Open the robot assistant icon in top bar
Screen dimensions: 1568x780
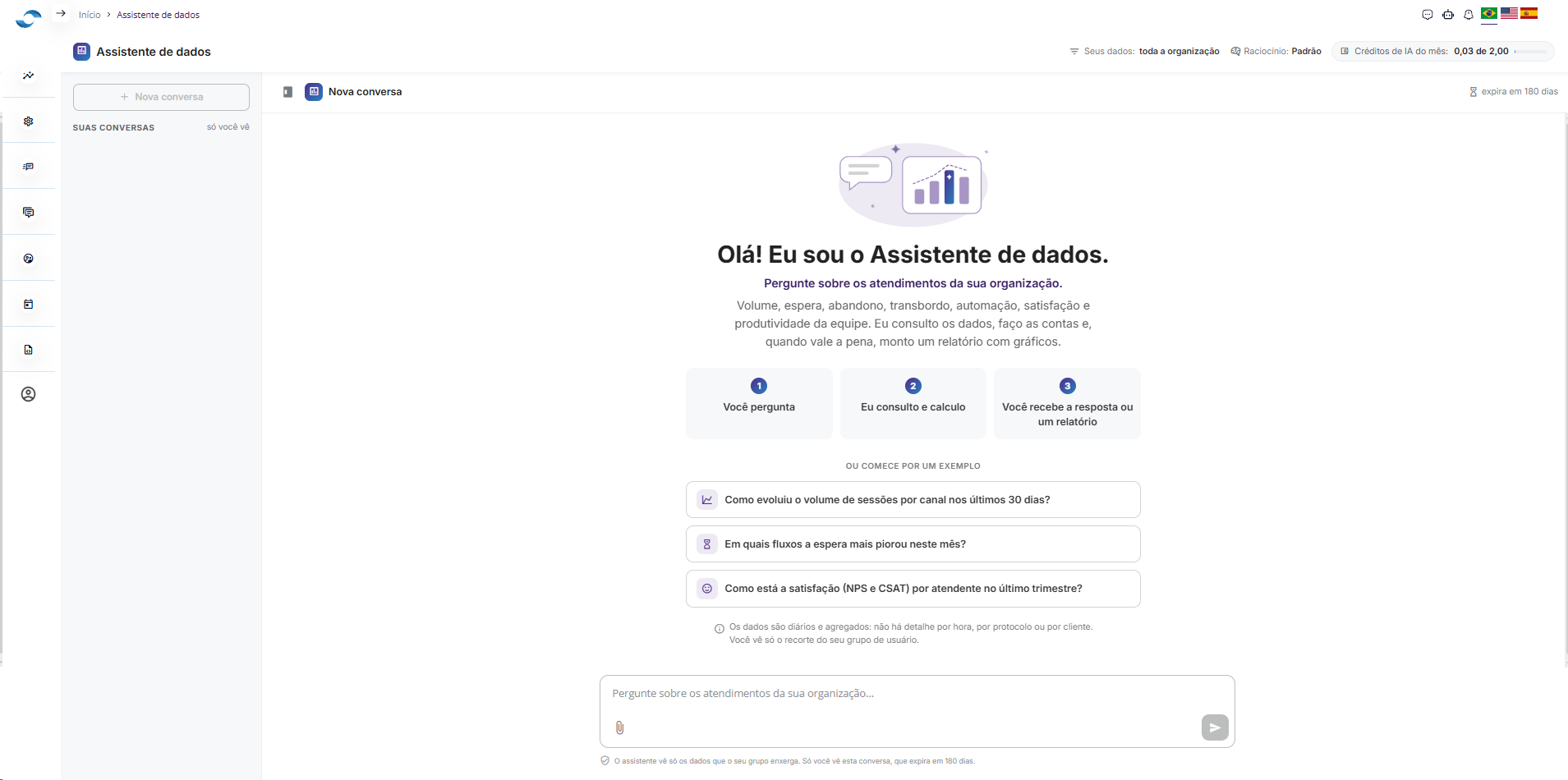1448,15
